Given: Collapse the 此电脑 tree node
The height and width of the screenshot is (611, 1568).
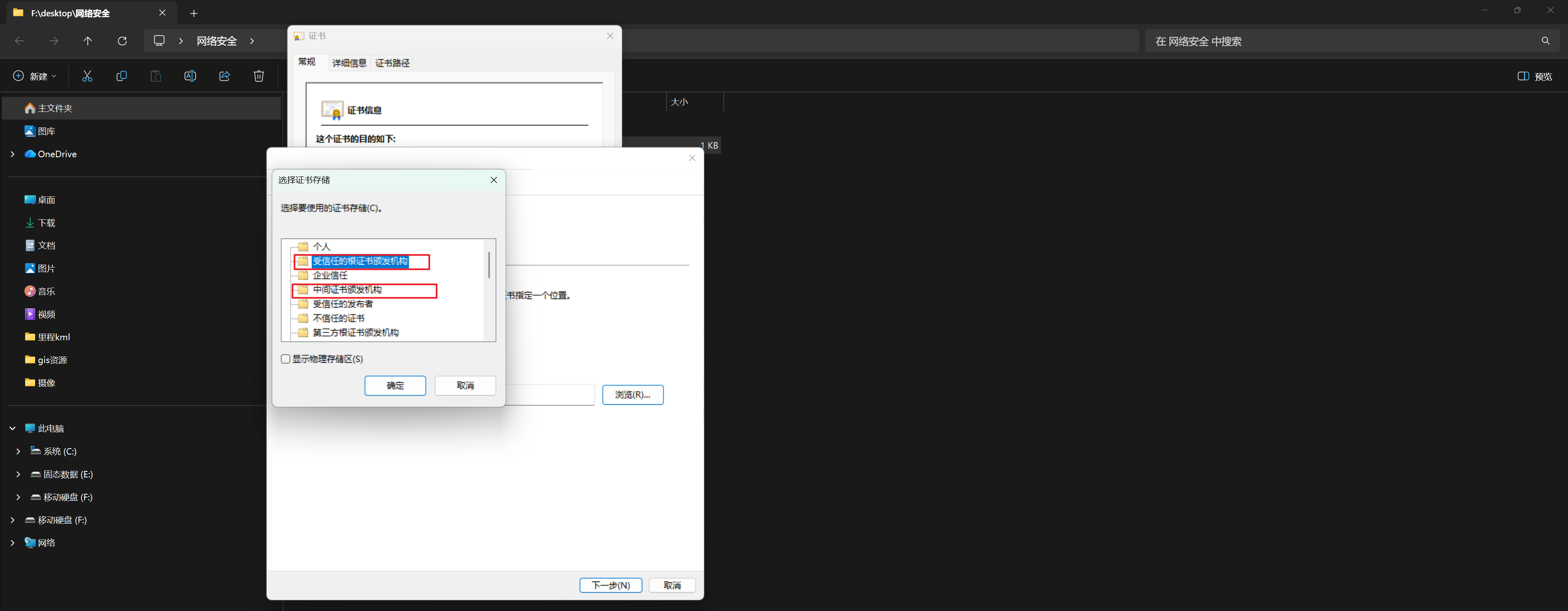Looking at the screenshot, I should [13, 428].
